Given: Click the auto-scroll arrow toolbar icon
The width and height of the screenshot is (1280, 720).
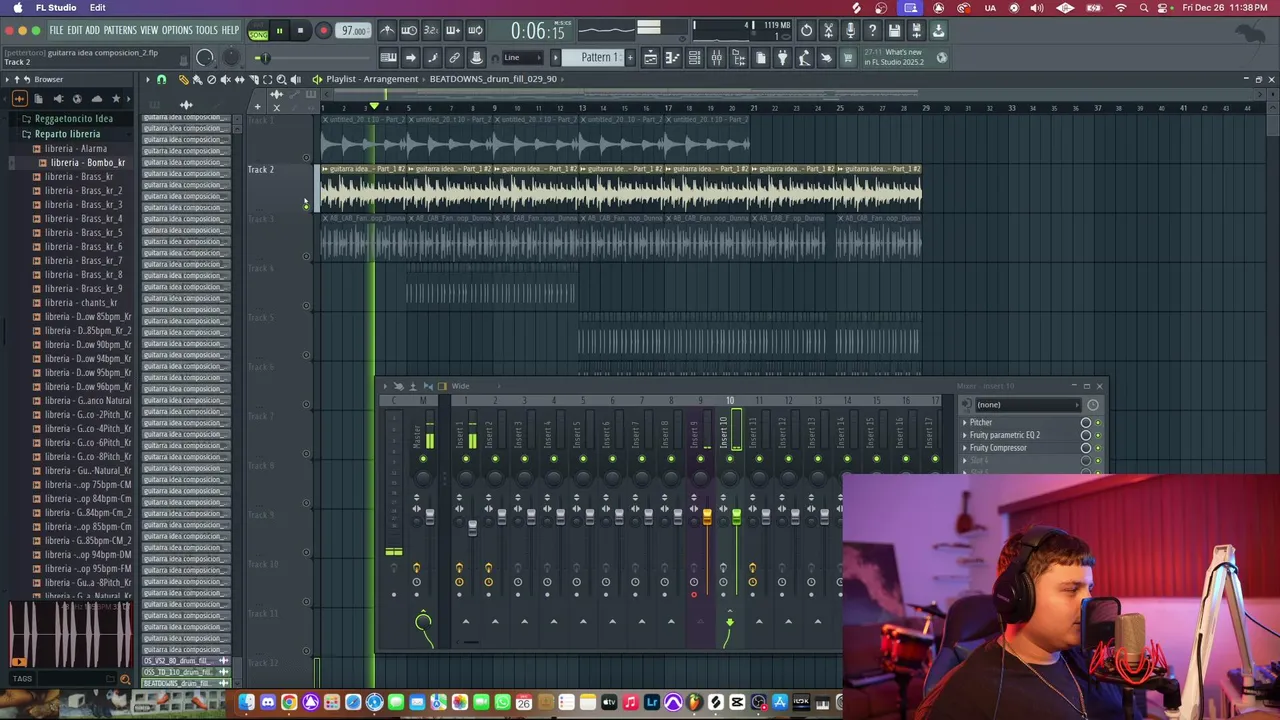Looking at the screenshot, I should [410, 58].
